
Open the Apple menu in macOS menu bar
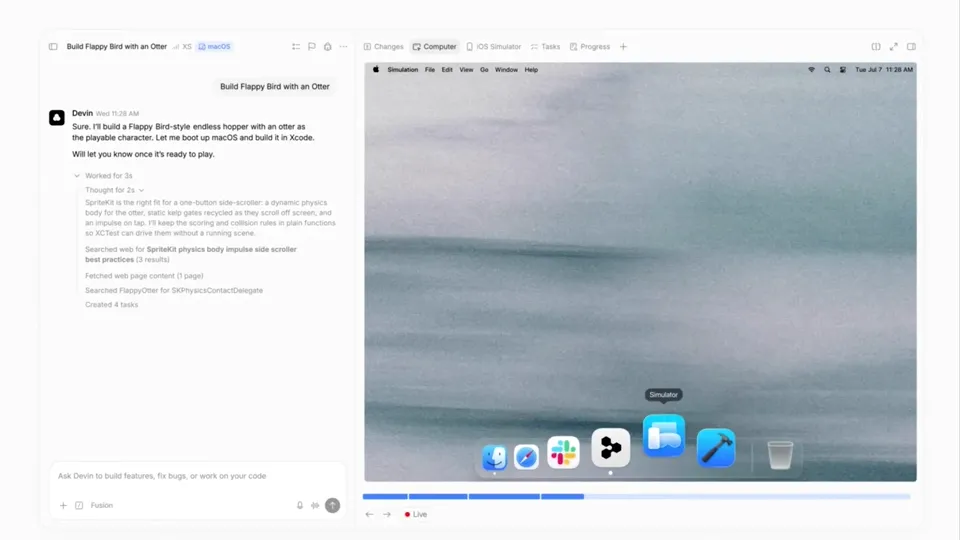click(376, 70)
